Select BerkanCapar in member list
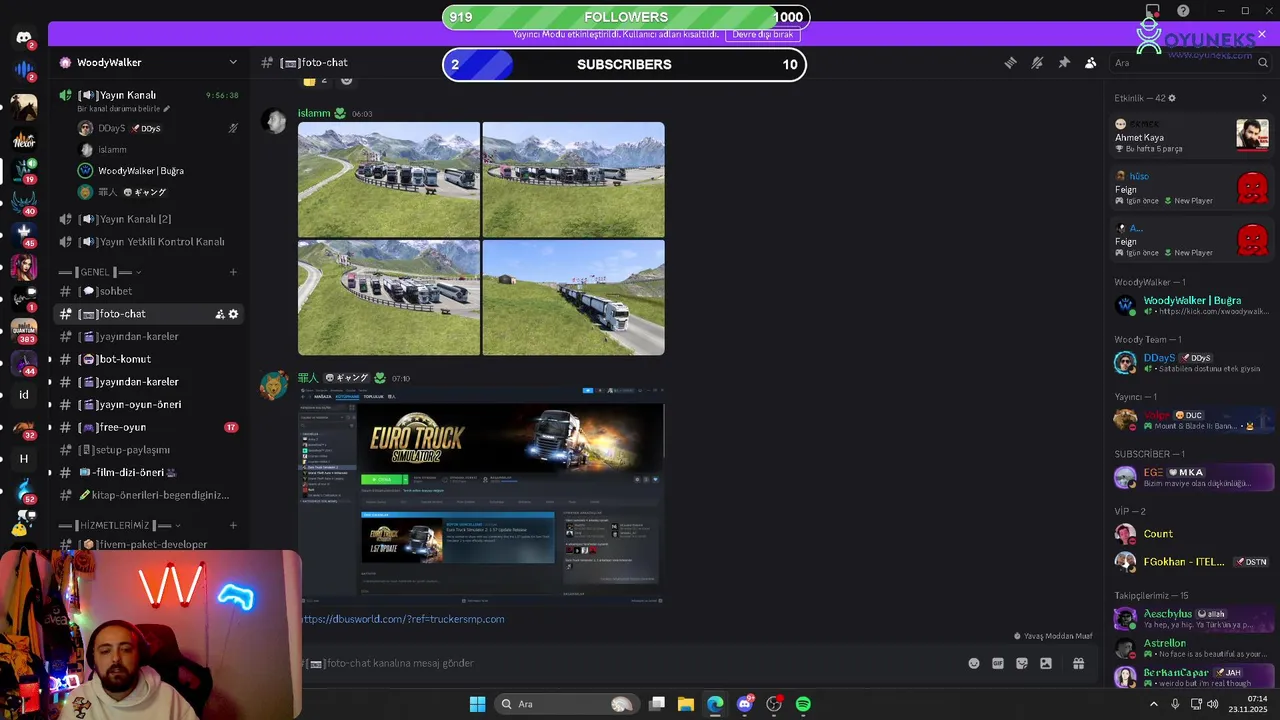The height and width of the screenshot is (720, 1280). pos(1192,677)
